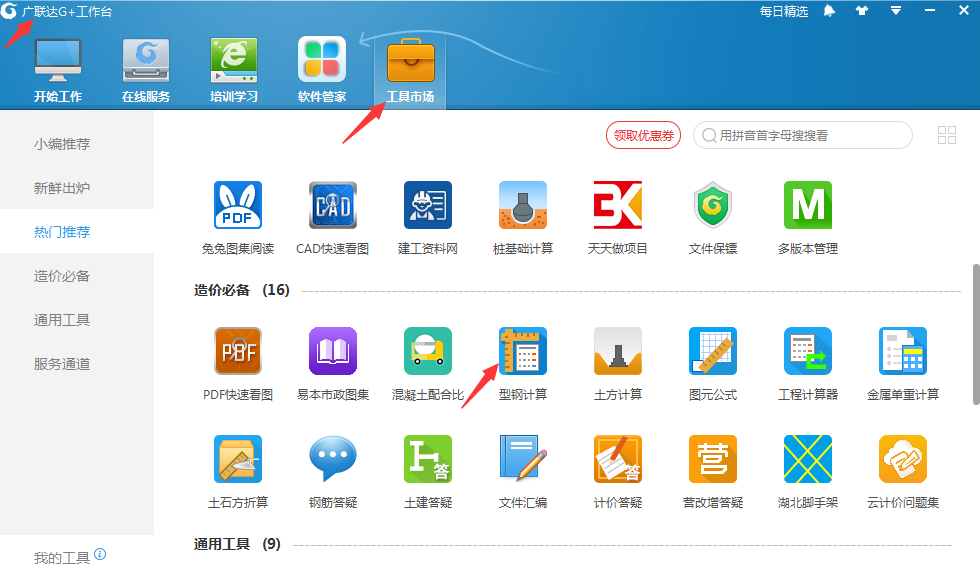Switch to grid view layout icon
Viewport: 980px width, 576px height.
(947, 135)
